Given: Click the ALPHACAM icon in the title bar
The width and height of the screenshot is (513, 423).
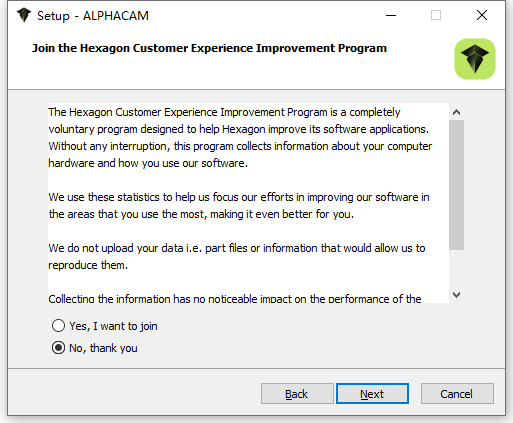Looking at the screenshot, I should [x=24, y=15].
